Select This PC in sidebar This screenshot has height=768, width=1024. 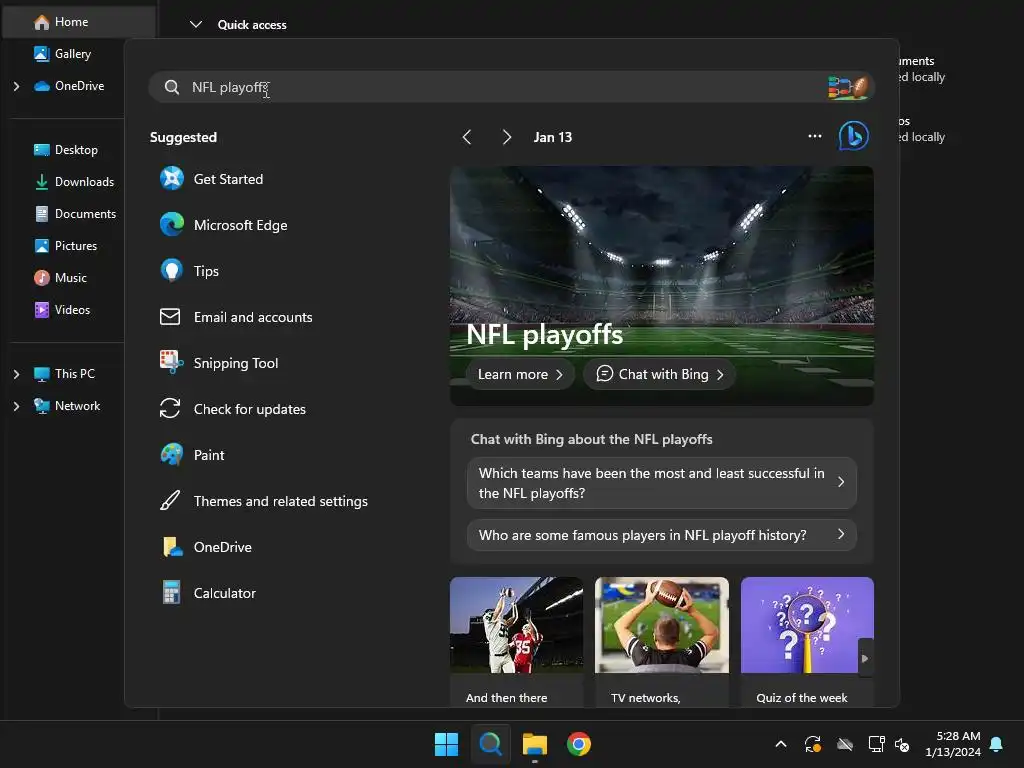64,374
